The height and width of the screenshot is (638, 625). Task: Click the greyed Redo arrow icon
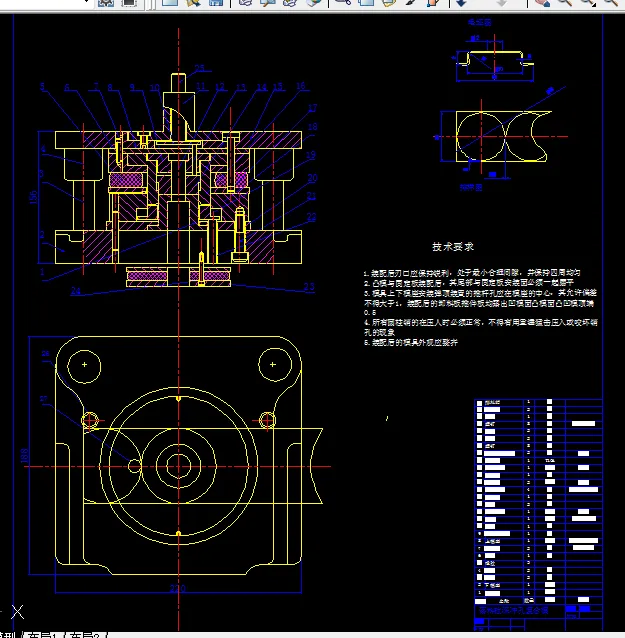[x=502, y=2]
